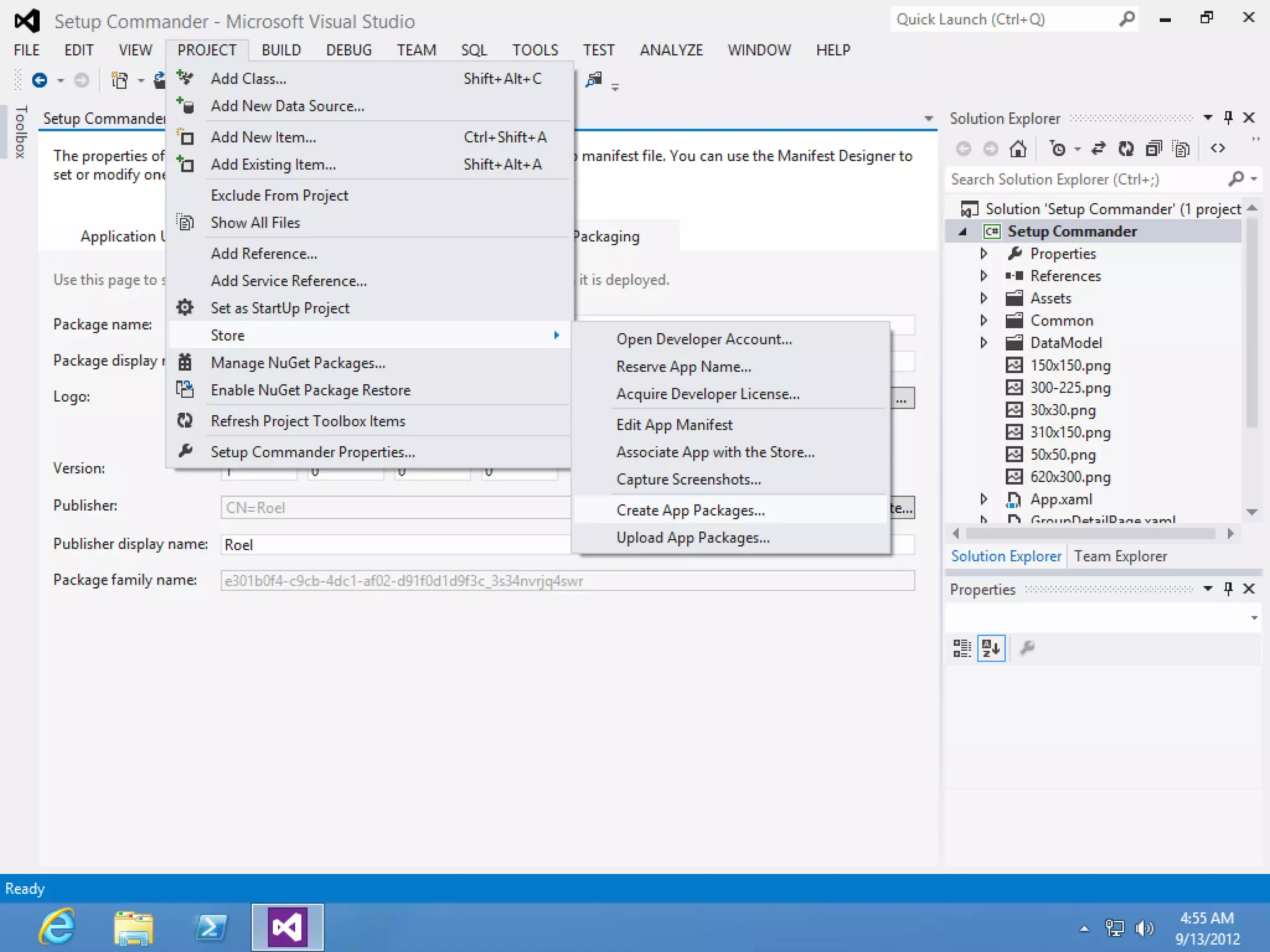Click Collapse All icon in Solution Explorer

click(x=1153, y=149)
